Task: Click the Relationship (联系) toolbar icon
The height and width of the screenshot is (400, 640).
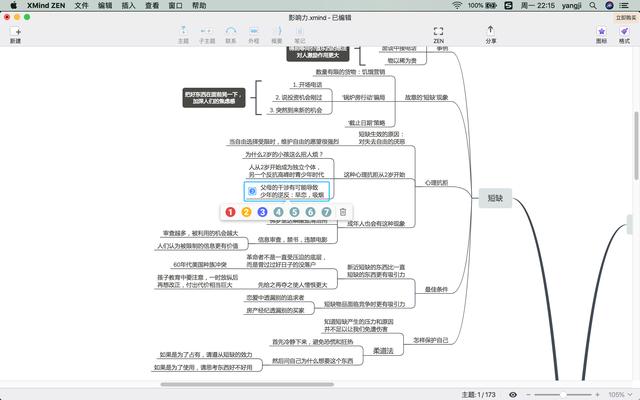Action: click(x=231, y=35)
